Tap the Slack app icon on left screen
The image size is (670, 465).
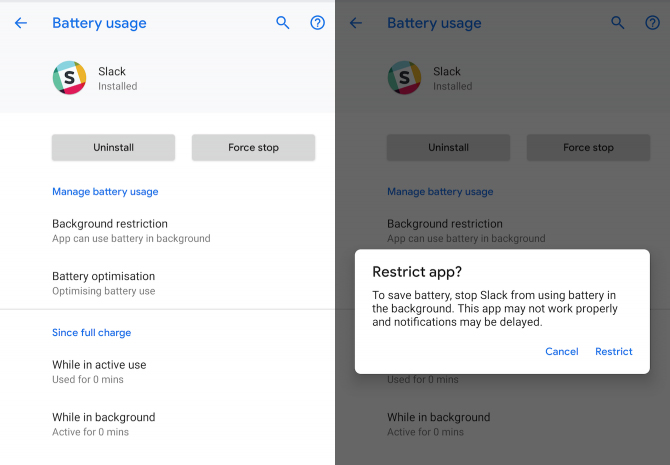(x=69, y=77)
